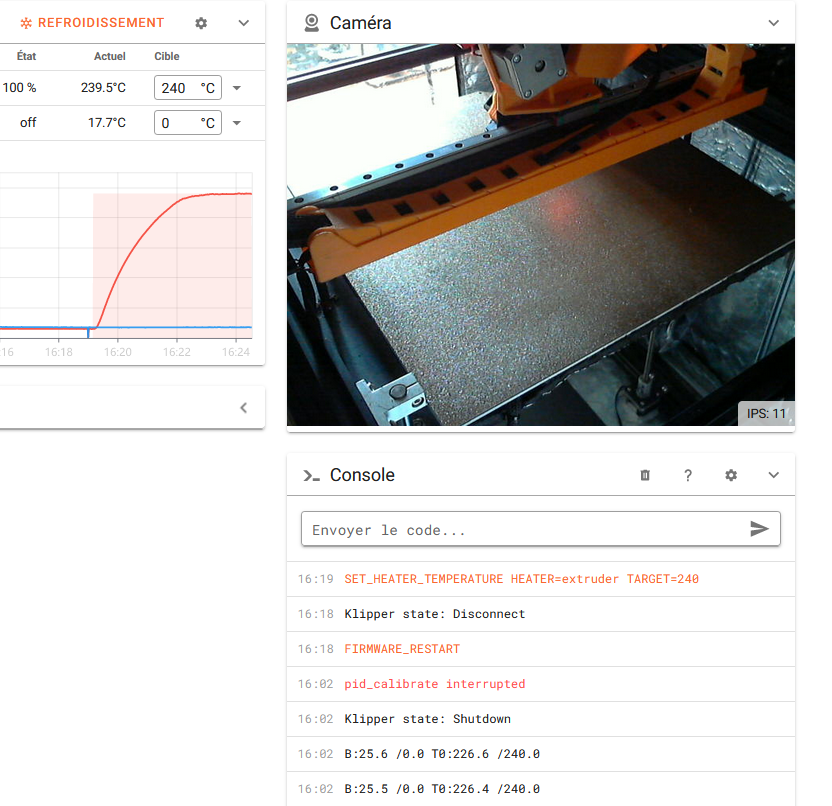
Task: Open preset dropdown for 0 °C target
Action: [x=237, y=123]
